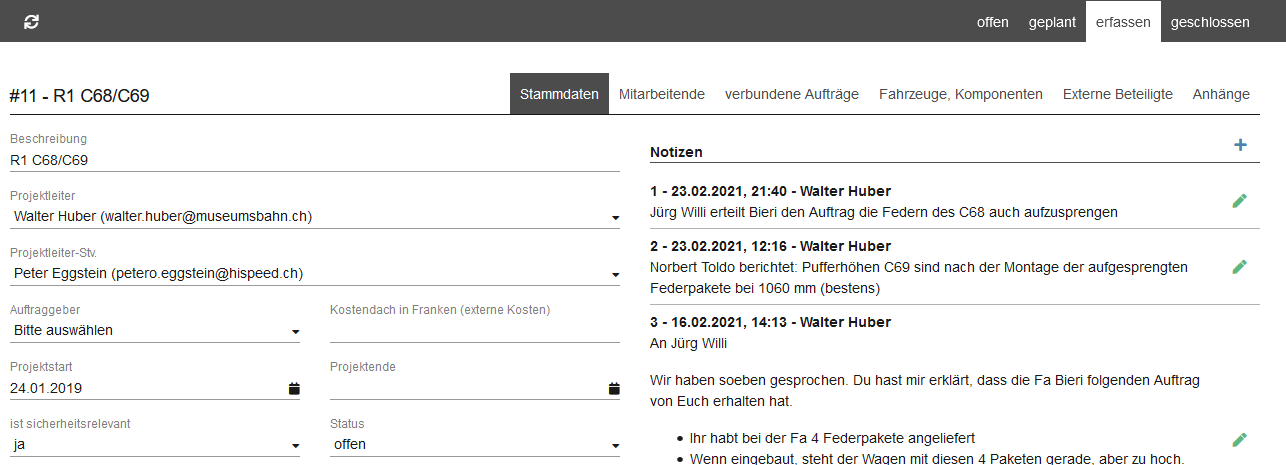The width and height of the screenshot is (1286, 465).
Task: Focus the Kostendach in Franken field
Action: click(x=475, y=330)
